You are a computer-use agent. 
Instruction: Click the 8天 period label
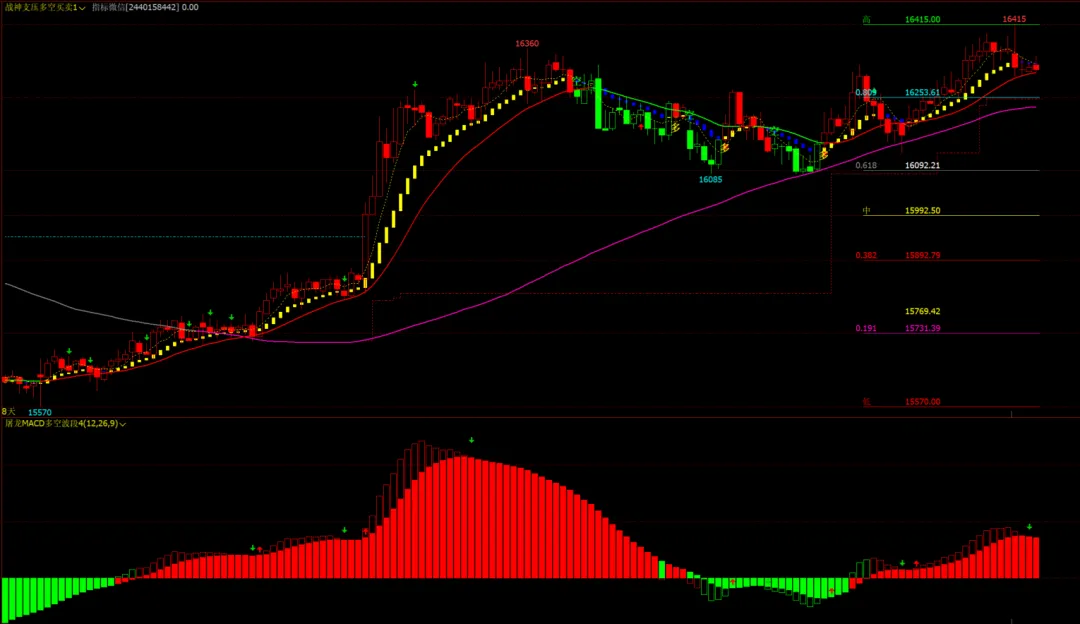8,411
